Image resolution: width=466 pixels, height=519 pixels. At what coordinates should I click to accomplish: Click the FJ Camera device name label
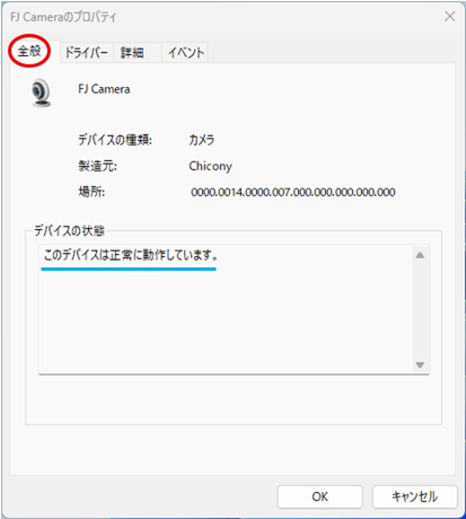(104, 89)
